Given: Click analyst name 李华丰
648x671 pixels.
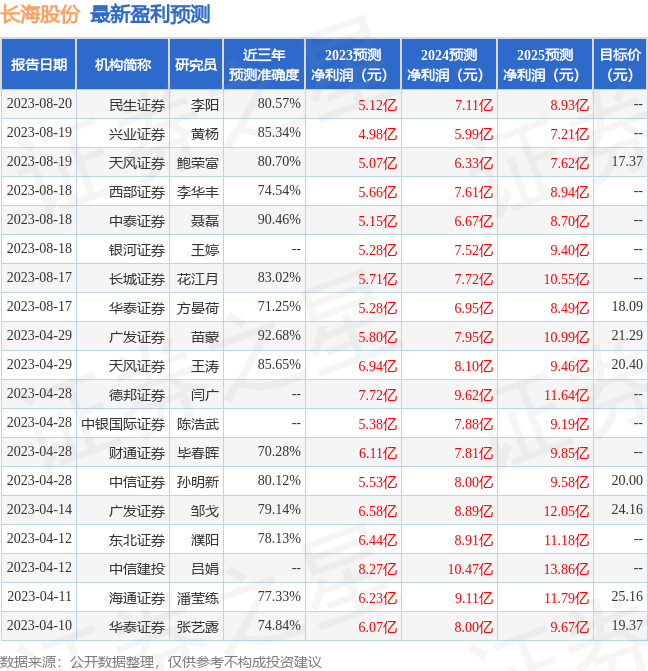Looking at the screenshot, I should point(198,192).
